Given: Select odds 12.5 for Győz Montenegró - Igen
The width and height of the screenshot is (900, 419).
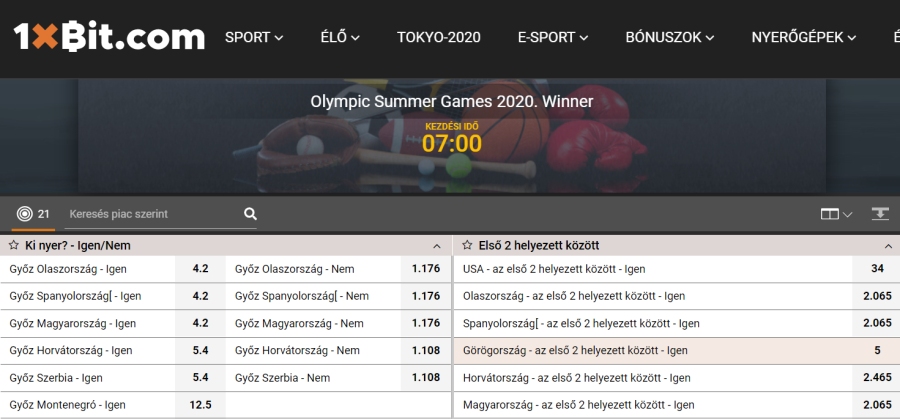Looking at the screenshot, I should coord(200,405).
